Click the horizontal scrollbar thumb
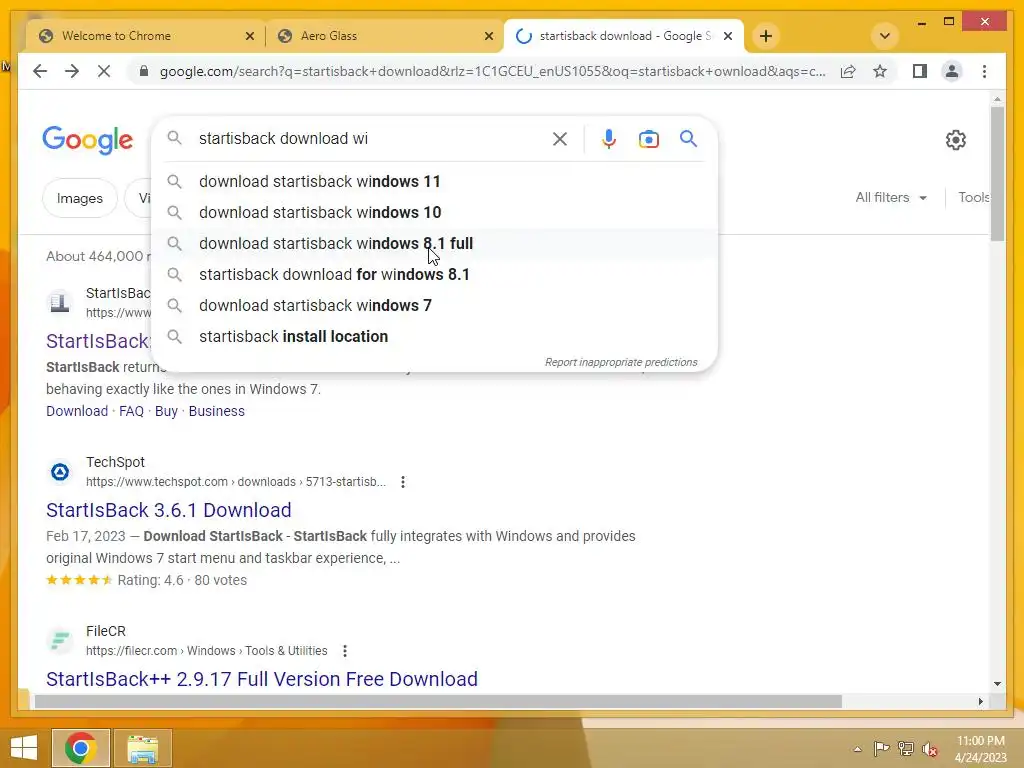Image resolution: width=1024 pixels, height=768 pixels. pyautogui.click(x=438, y=701)
